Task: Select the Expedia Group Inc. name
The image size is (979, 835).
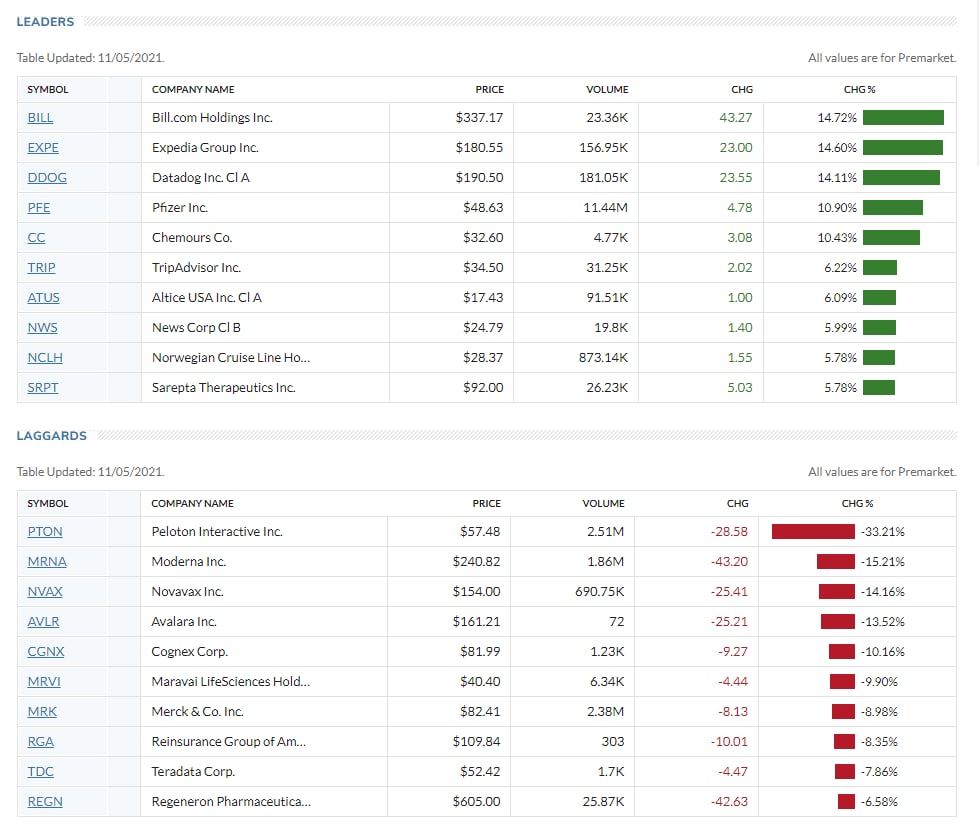Action: pyautogui.click(x=205, y=147)
